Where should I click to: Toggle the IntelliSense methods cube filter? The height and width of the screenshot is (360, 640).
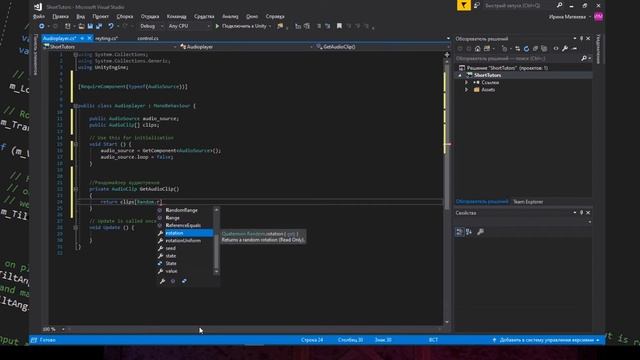[x=173, y=281]
